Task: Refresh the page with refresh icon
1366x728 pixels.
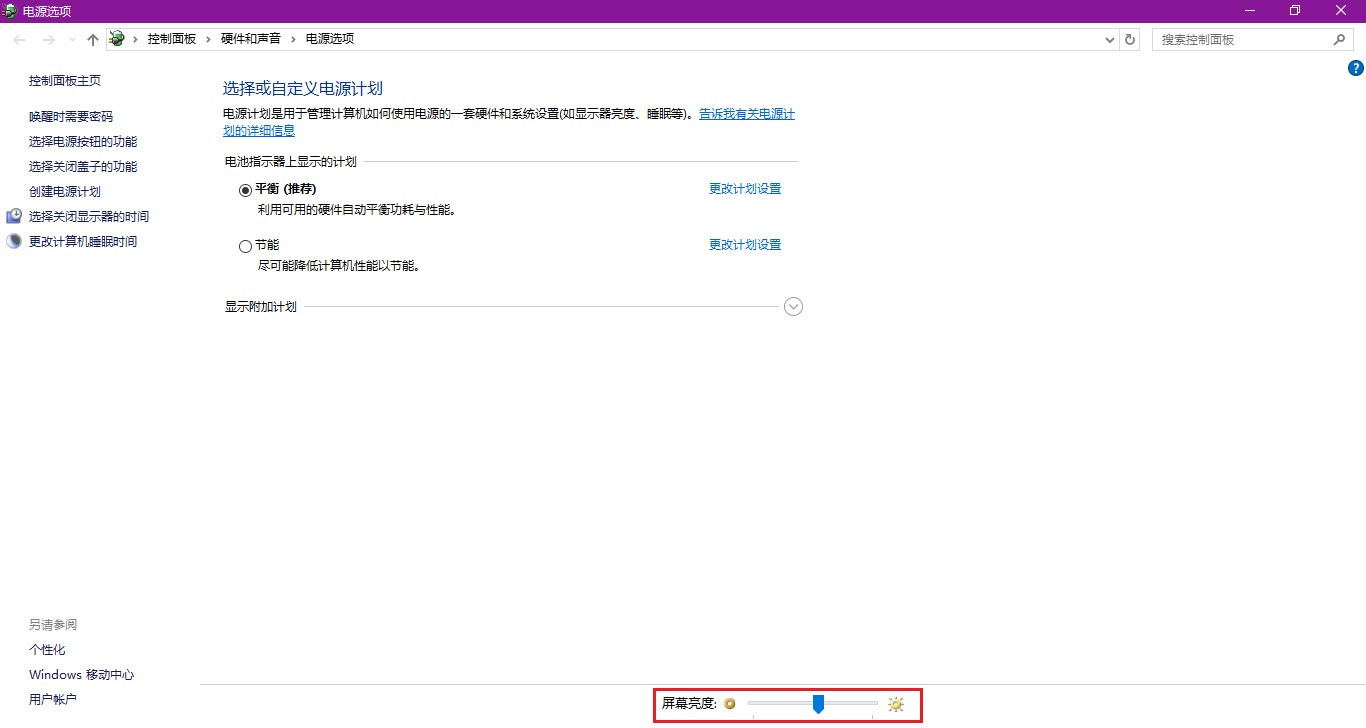Action: tap(1130, 39)
